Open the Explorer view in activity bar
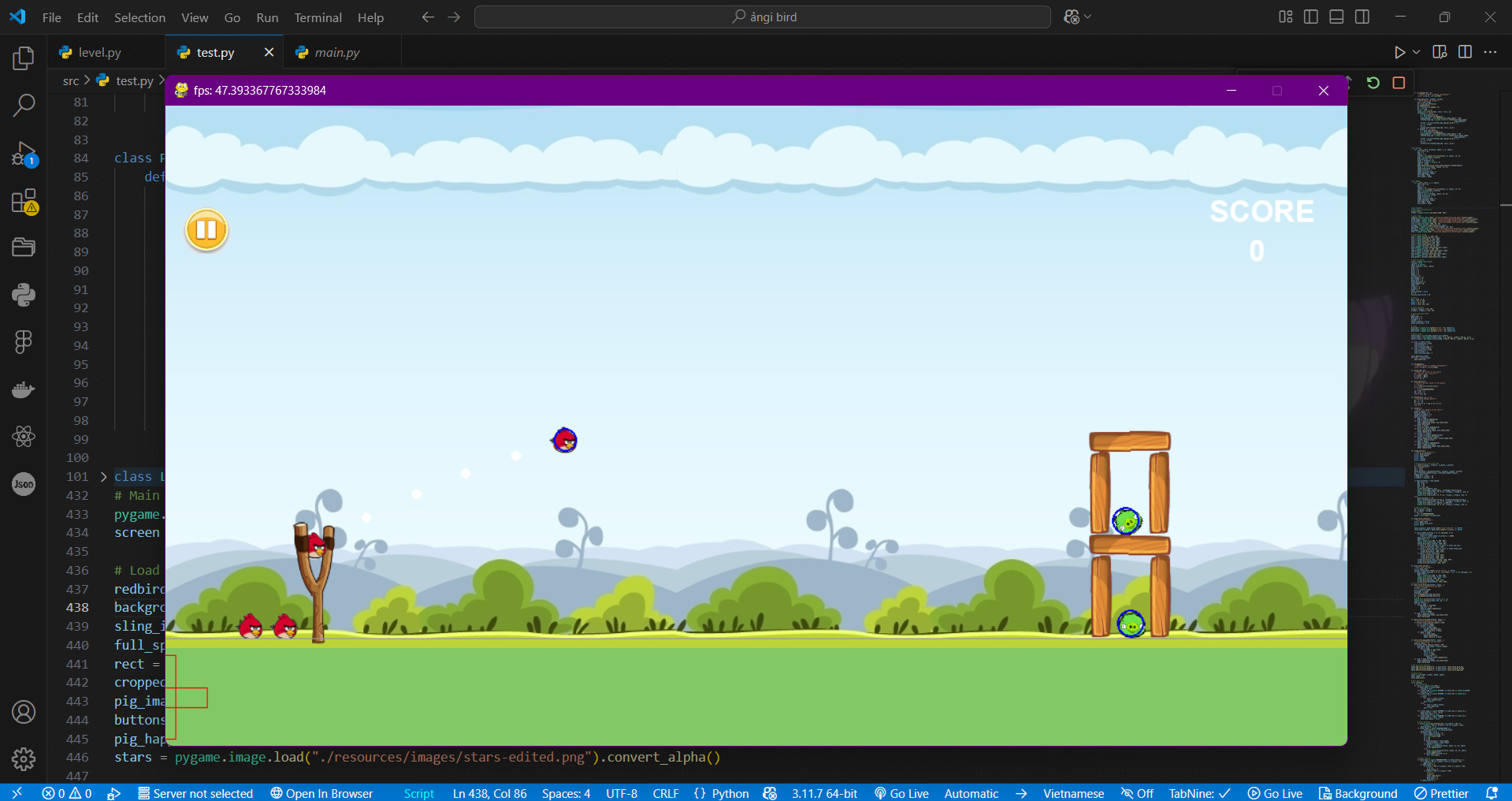The height and width of the screenshot is (801, 1512). [24, 58]
